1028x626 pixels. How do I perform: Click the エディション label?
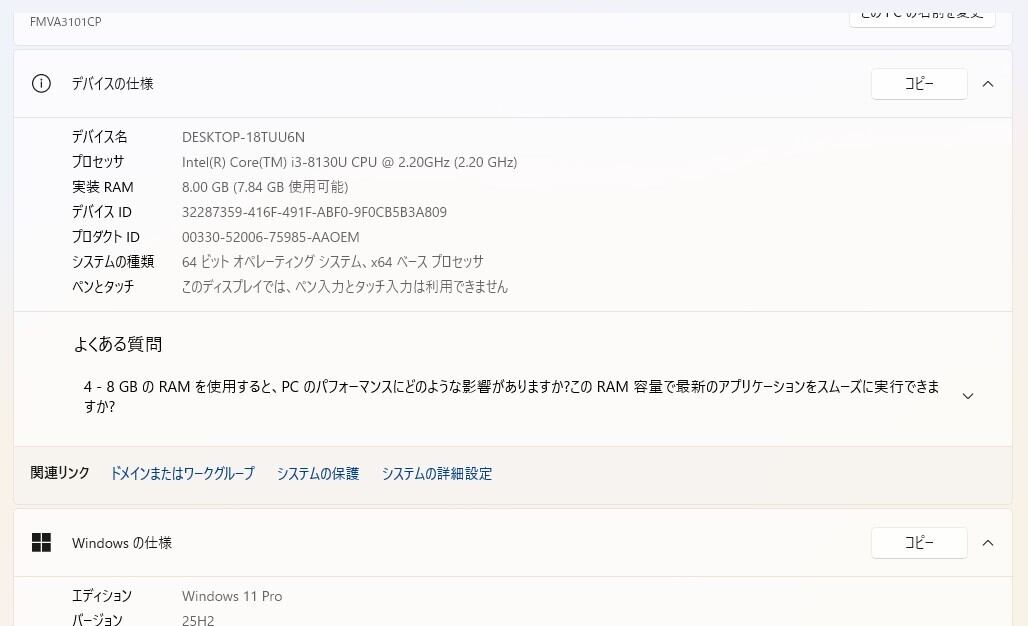102,596
